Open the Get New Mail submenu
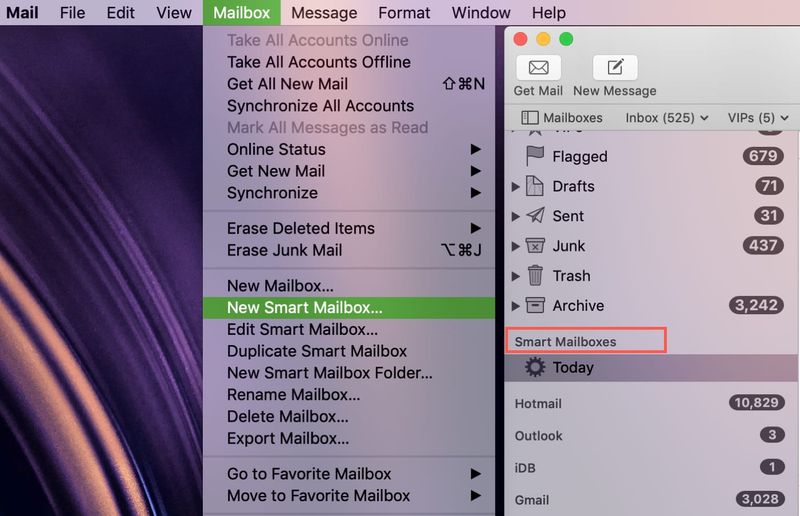This screenshot has height=516, width=800. click(349, 171)
